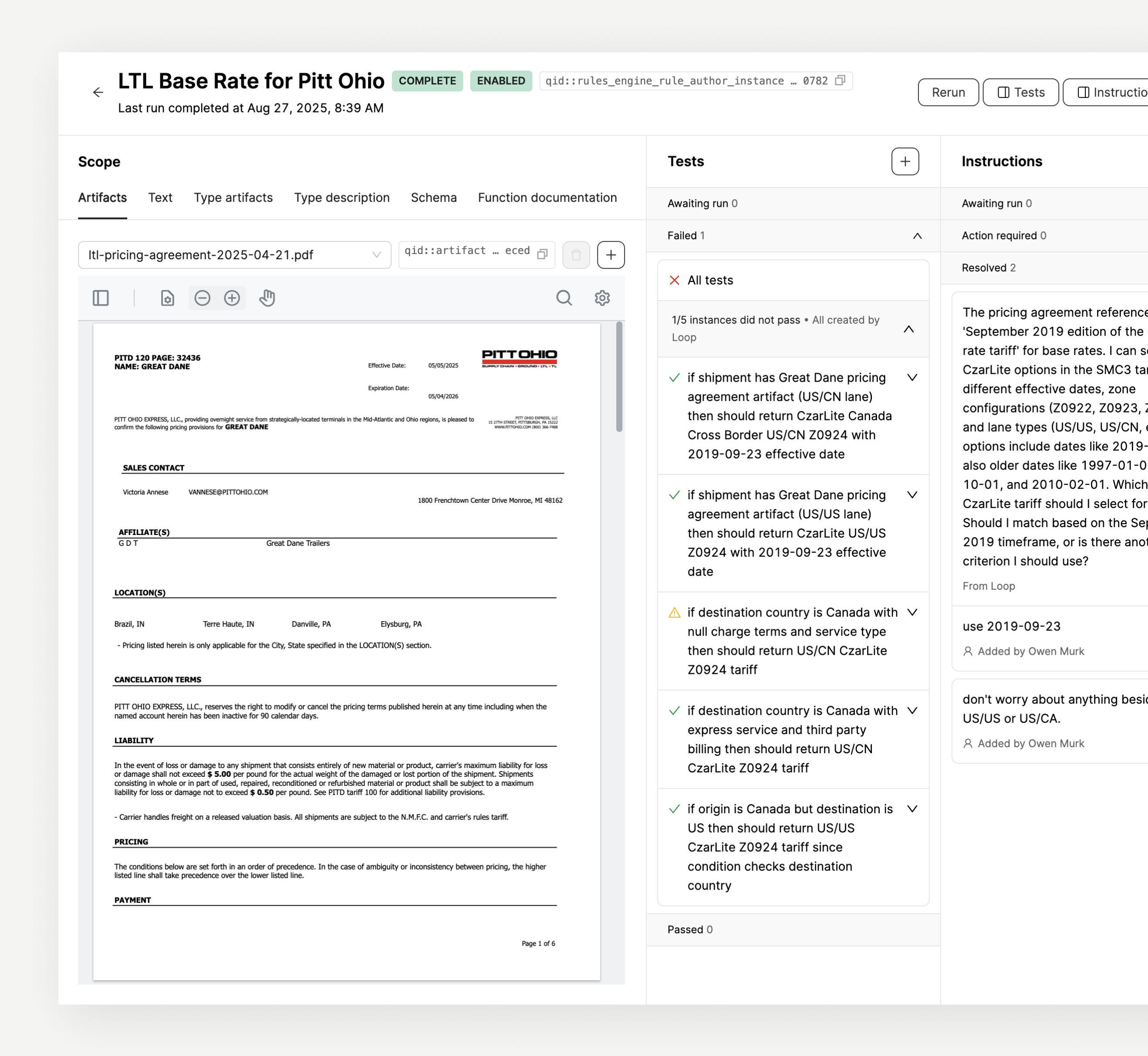
Task: Click the Rerun button
Action: (948, 92)
